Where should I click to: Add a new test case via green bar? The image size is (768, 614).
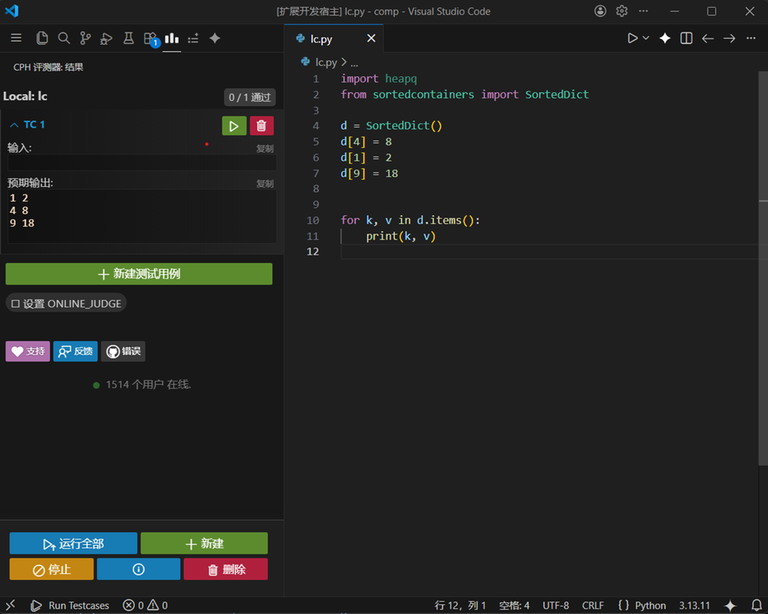click(x=139, y=274)
